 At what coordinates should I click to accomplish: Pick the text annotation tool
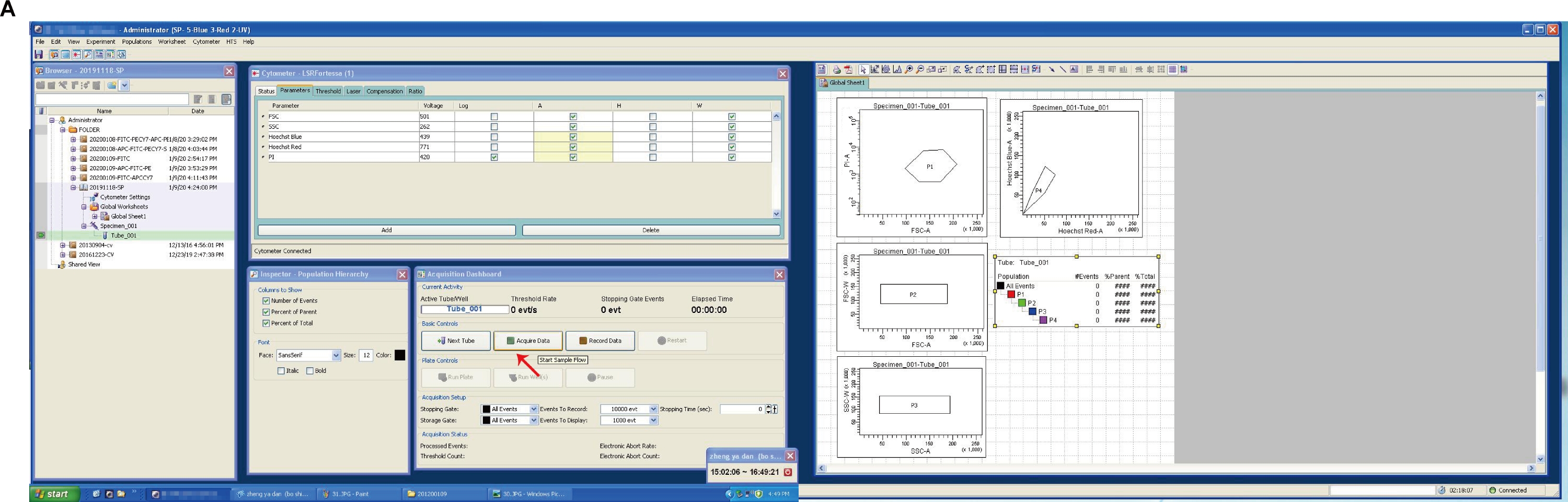1075,69
